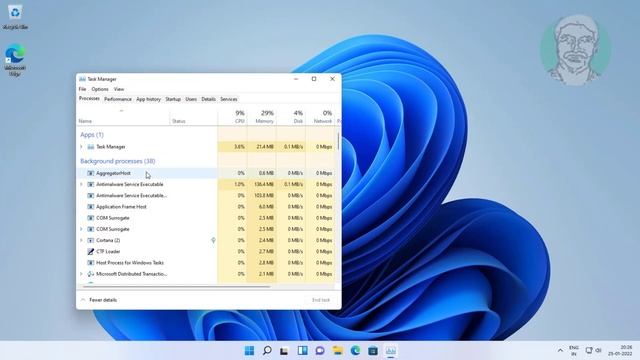Switch to the Performance tab

(118, 99)
